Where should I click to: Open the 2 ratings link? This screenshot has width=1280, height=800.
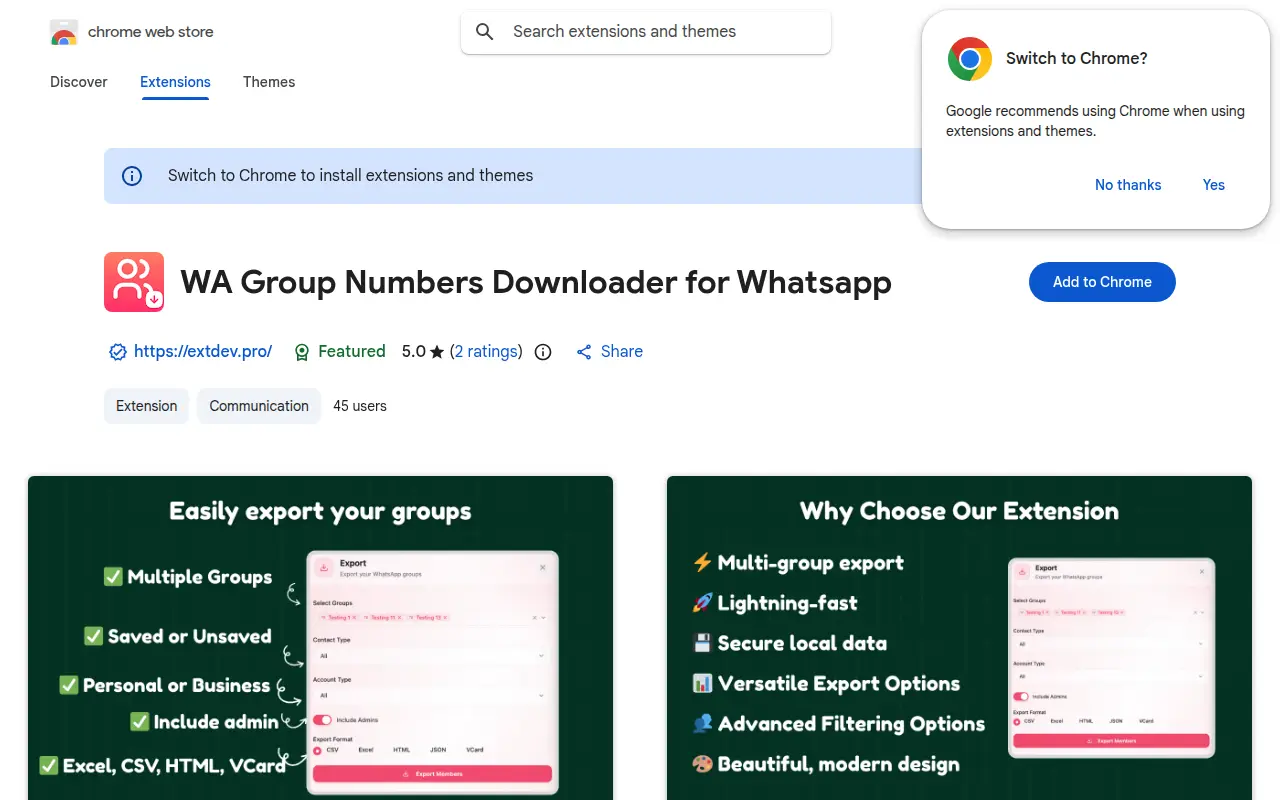point(486,352)
